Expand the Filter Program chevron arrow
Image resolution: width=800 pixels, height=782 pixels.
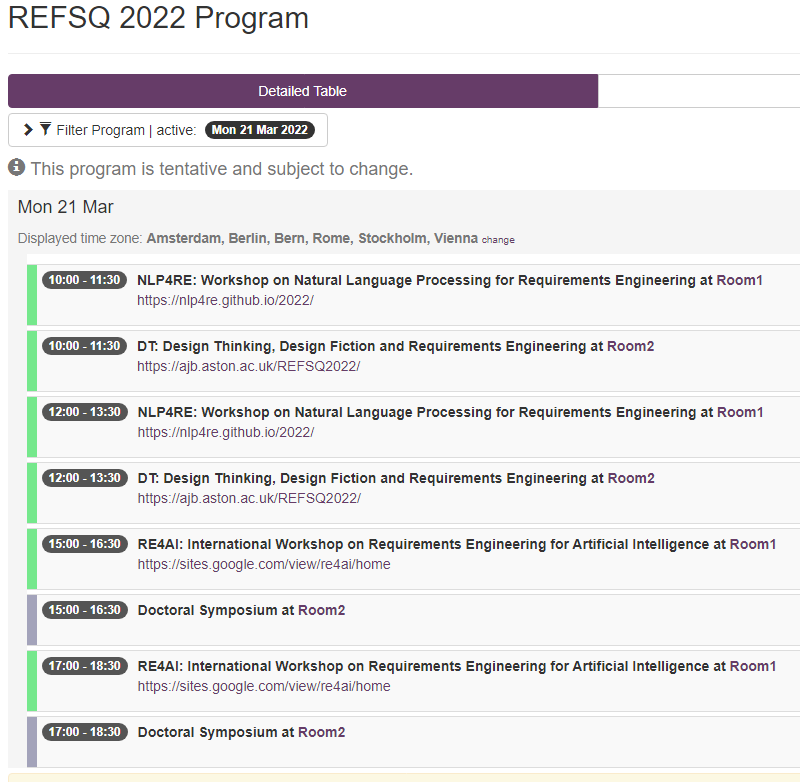(x=28, y=130)
